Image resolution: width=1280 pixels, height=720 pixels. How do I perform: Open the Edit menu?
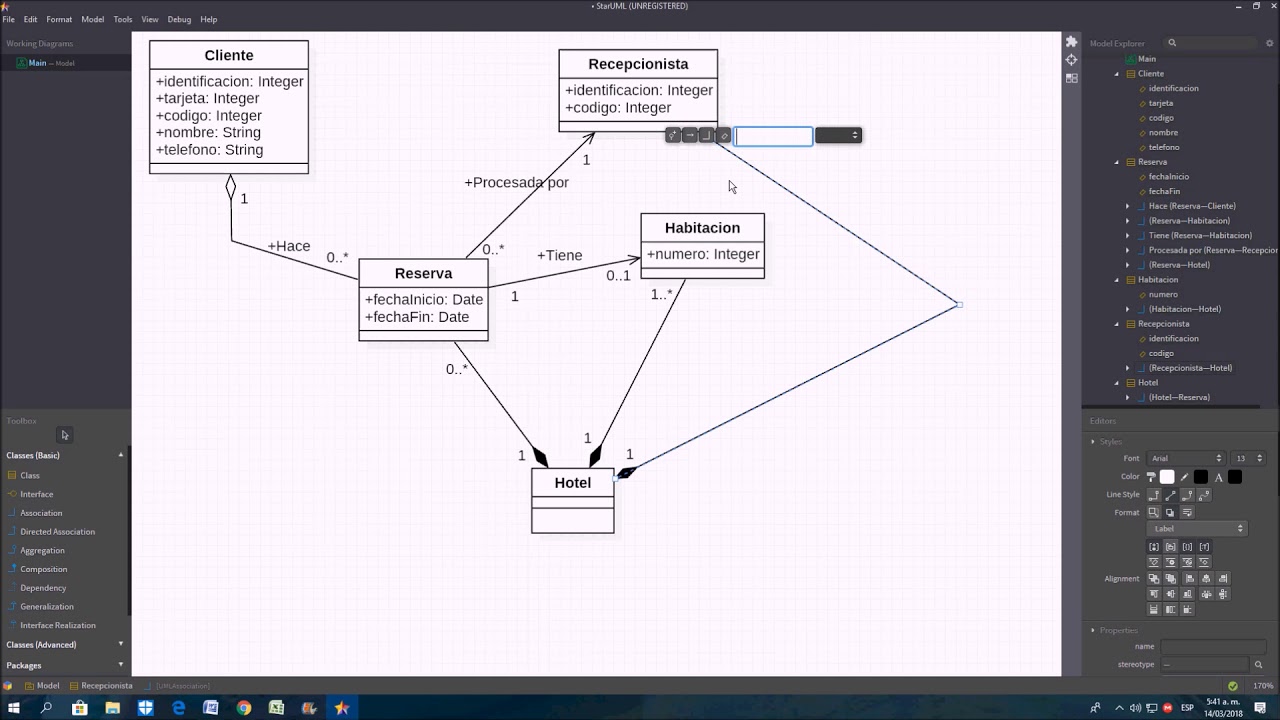pyautogui.click(x=30, y=19)
